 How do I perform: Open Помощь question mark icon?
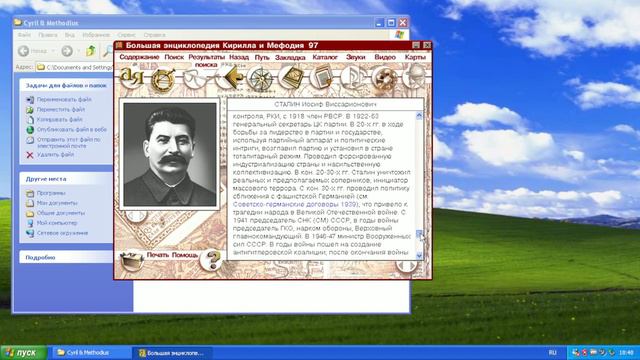(211, 260)
